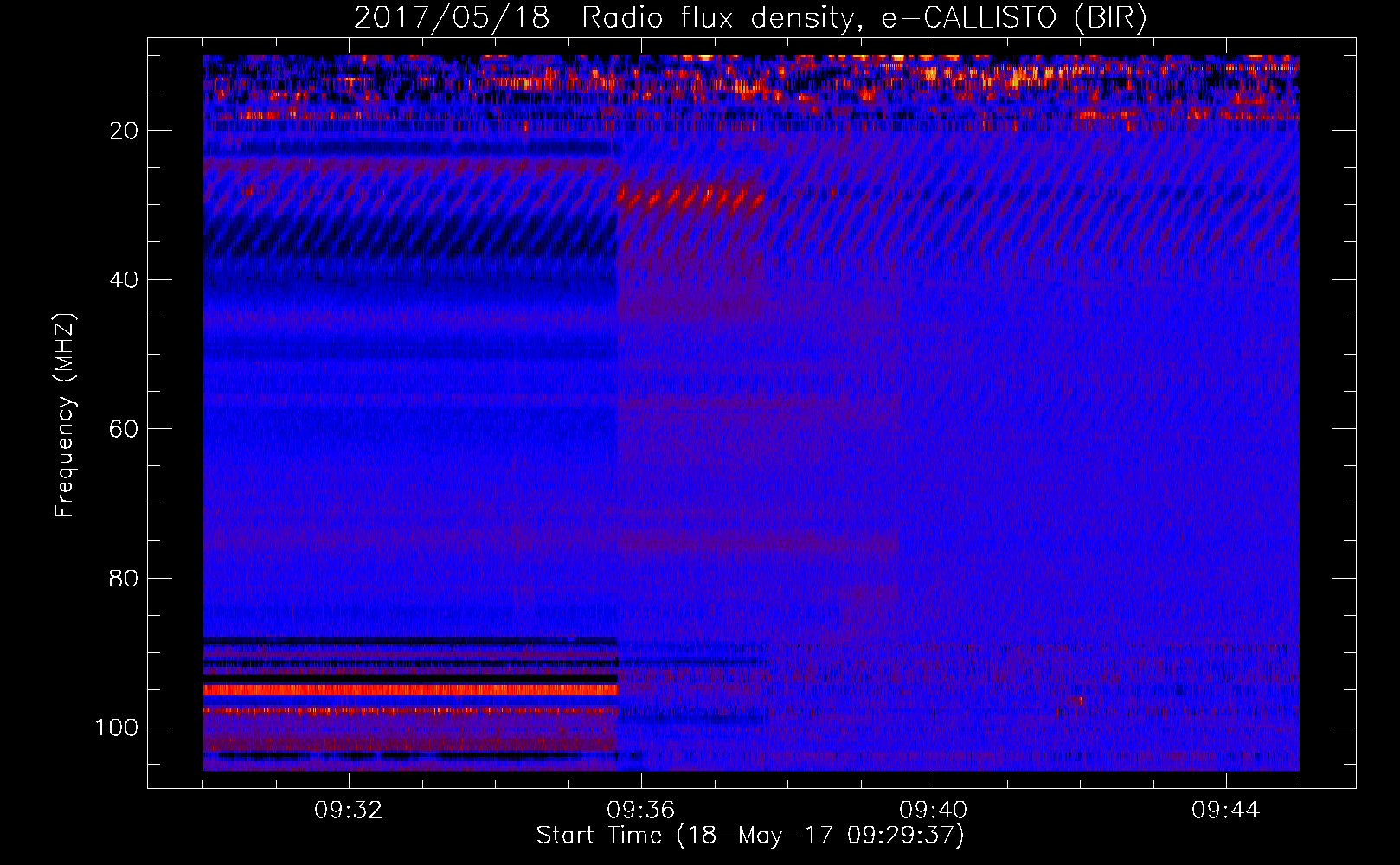Click the 100 MHz frequency tick label

click(x=117, y=727)
